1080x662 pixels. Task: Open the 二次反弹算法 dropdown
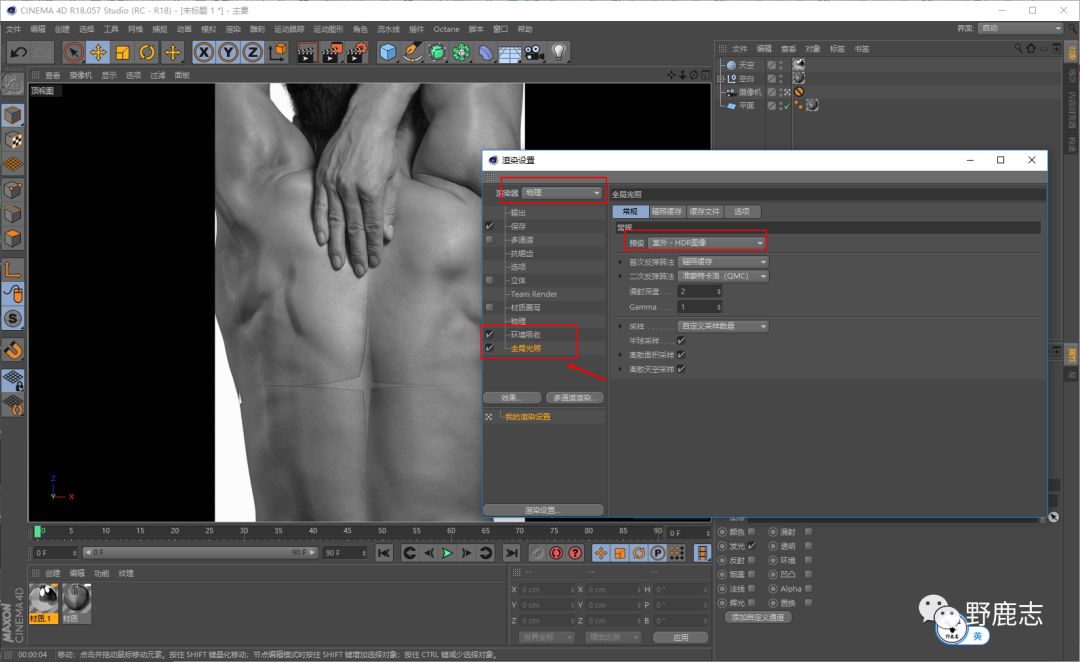tap(723, 275)
